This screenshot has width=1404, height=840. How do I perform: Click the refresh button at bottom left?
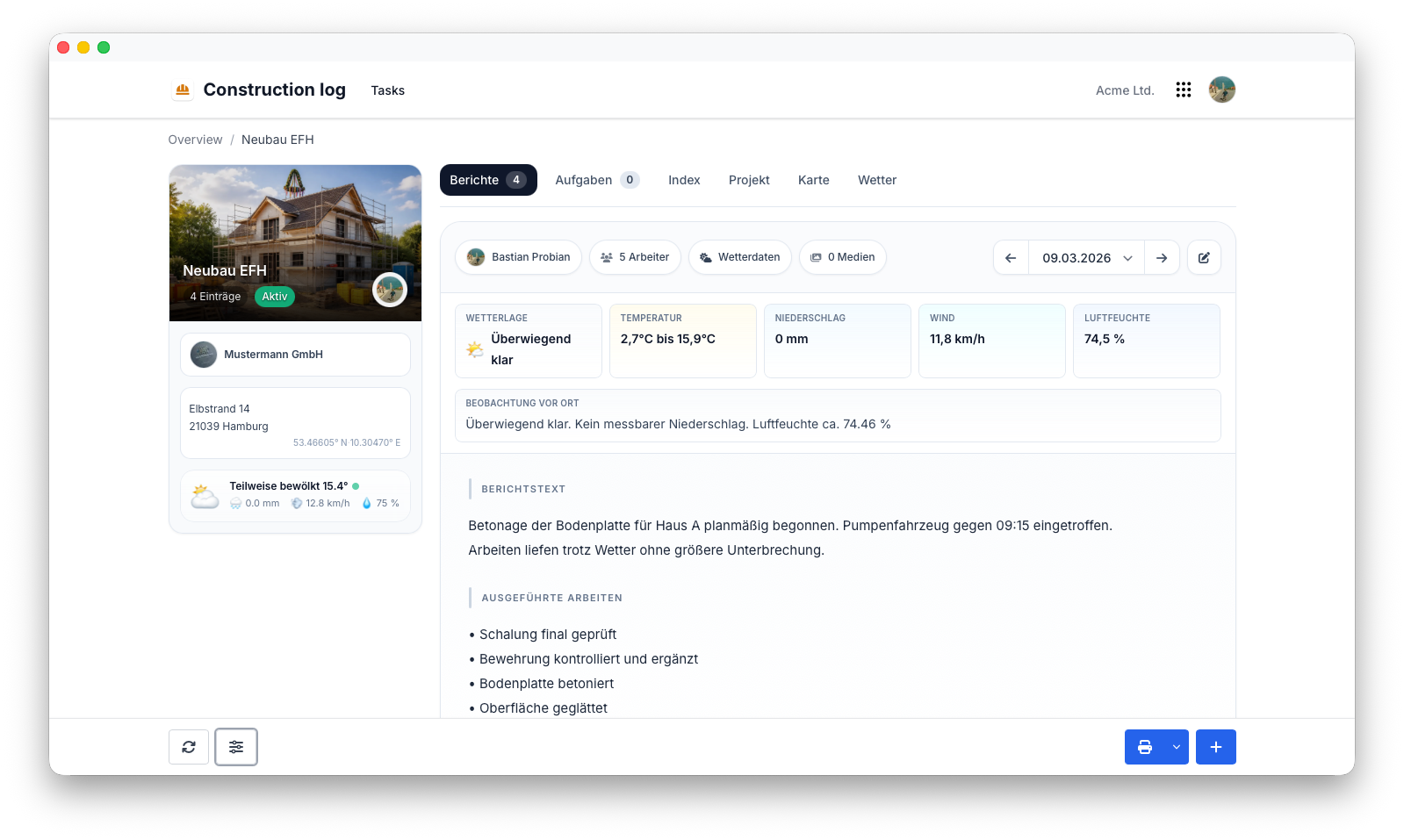pos(189,747)
